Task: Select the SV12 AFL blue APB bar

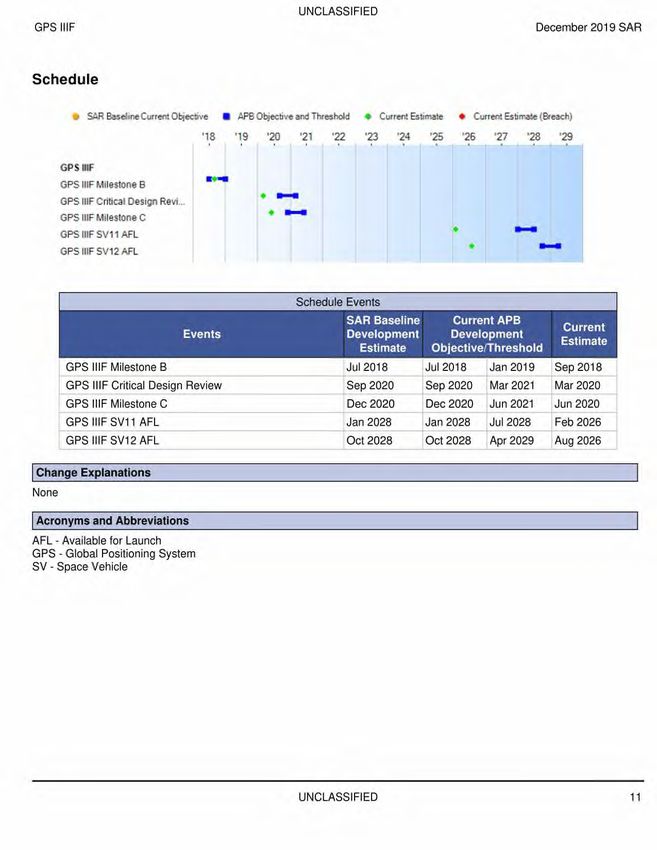Action: [550, 246]
